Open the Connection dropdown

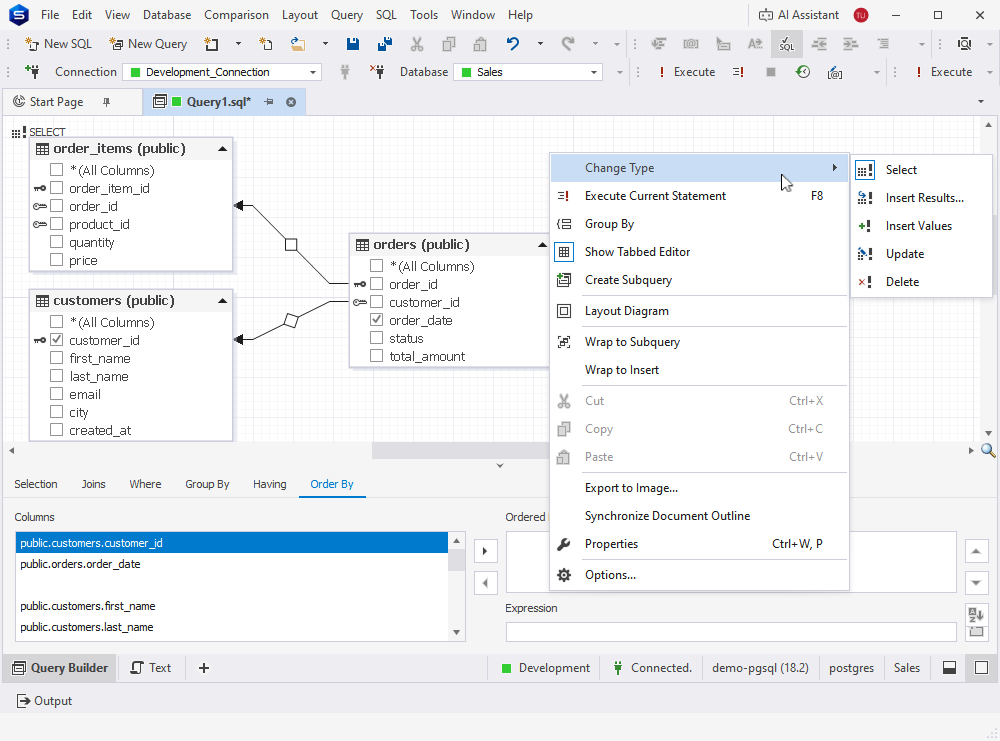312,72
